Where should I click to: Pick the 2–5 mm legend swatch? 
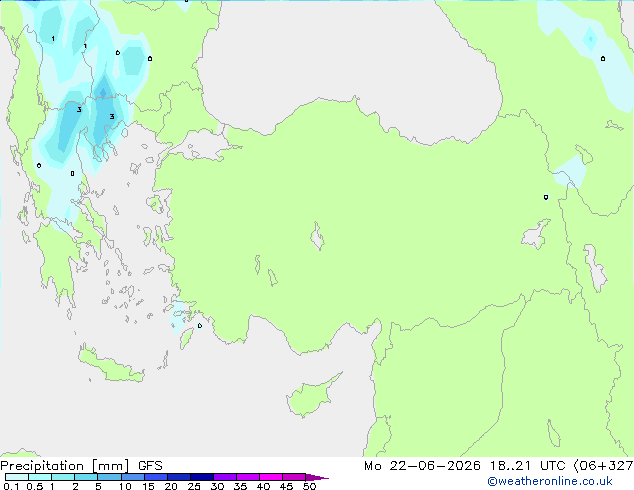pos(86,477)
